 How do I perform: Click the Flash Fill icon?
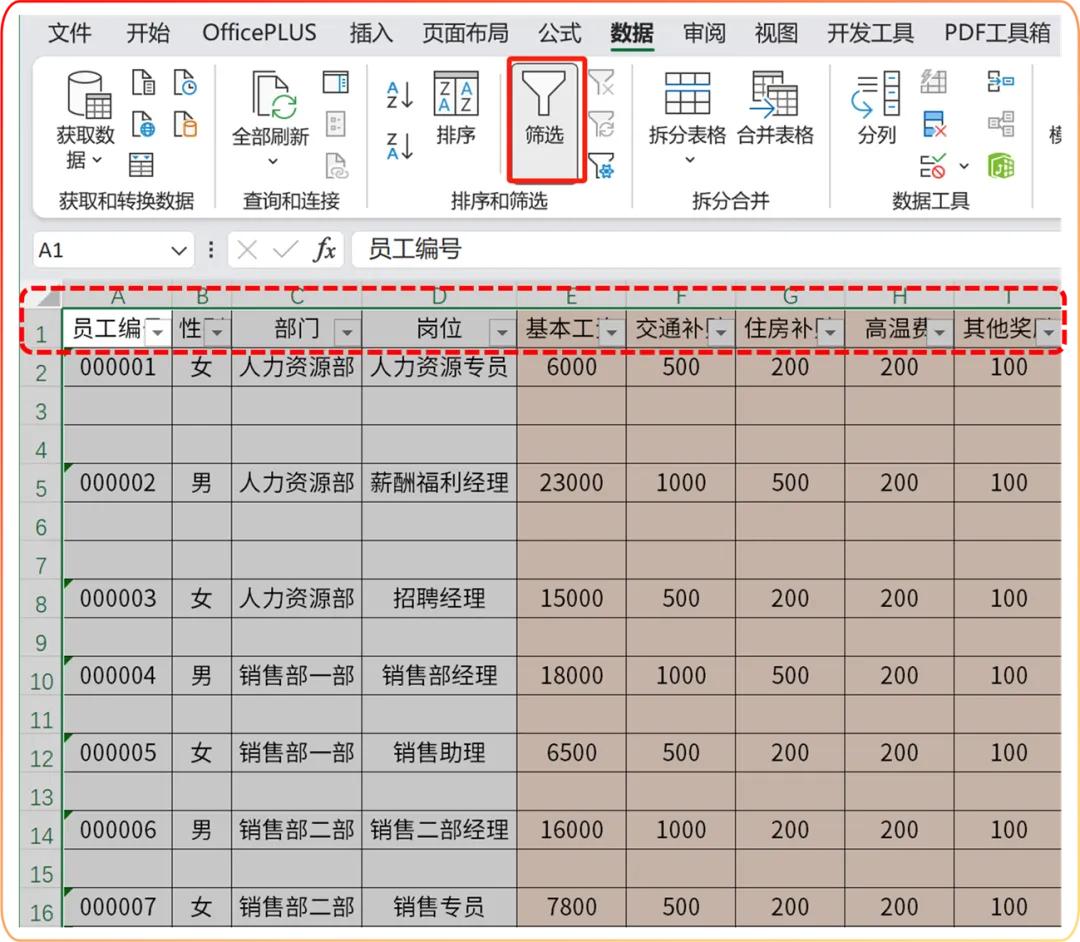(x=933, y=82)
